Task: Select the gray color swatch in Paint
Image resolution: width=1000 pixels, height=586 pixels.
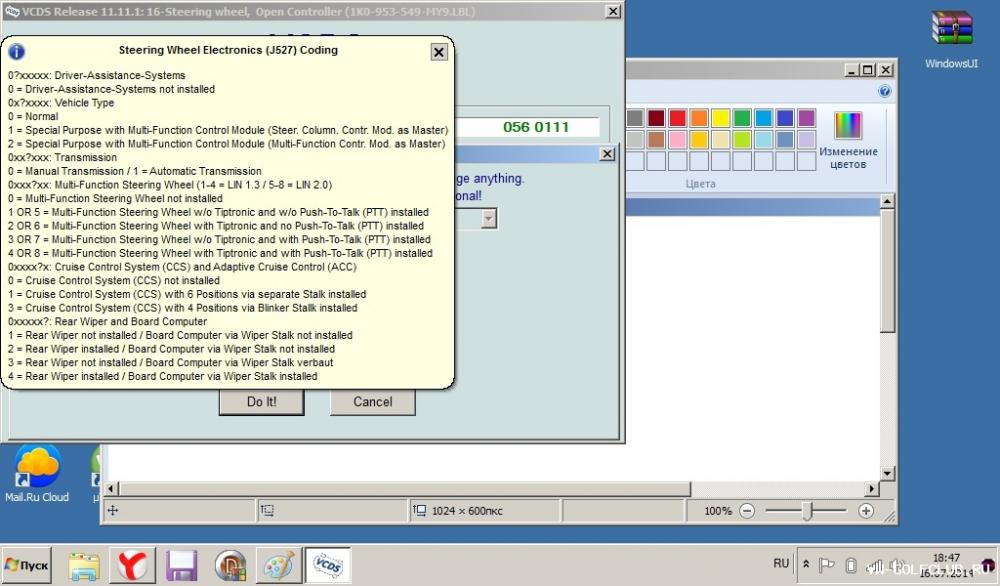Action: 635,118
